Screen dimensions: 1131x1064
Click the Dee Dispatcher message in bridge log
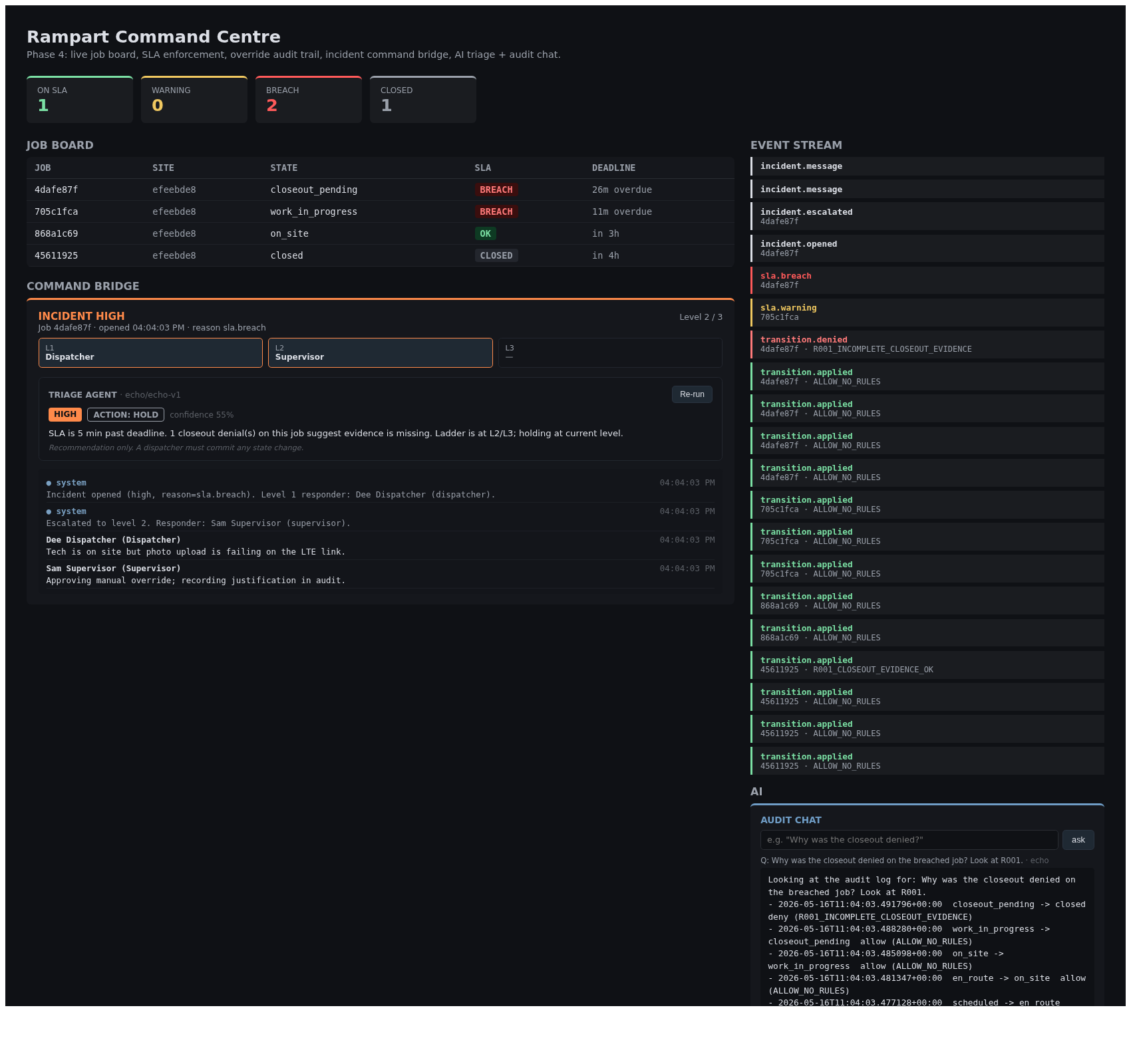coord(381,545)
